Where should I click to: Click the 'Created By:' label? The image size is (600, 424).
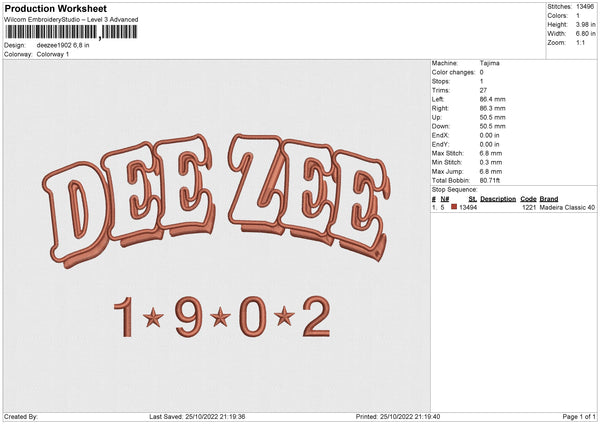point(21,417)
